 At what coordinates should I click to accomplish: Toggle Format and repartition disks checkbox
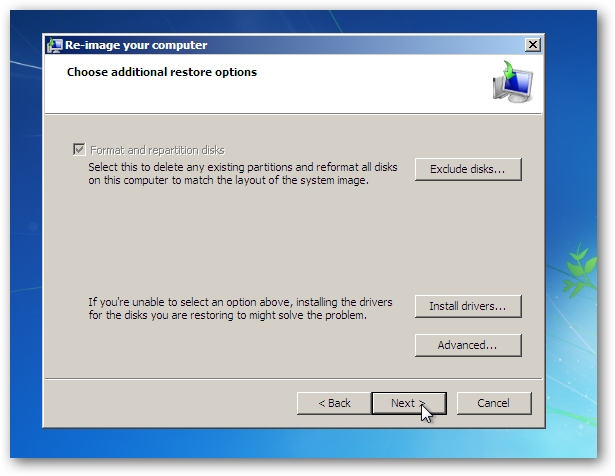click(x=79, y=149)
